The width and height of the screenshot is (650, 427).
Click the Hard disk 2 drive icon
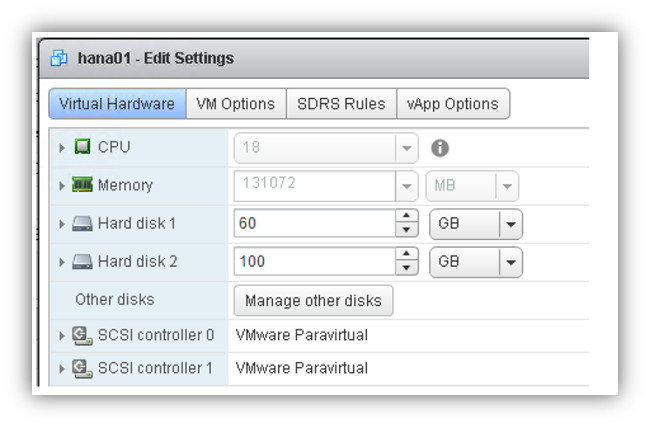click(83, 261)
